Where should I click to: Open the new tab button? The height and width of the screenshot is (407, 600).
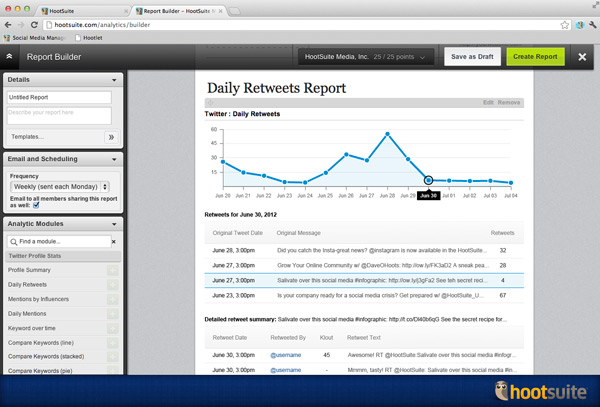tap(235, 11)
